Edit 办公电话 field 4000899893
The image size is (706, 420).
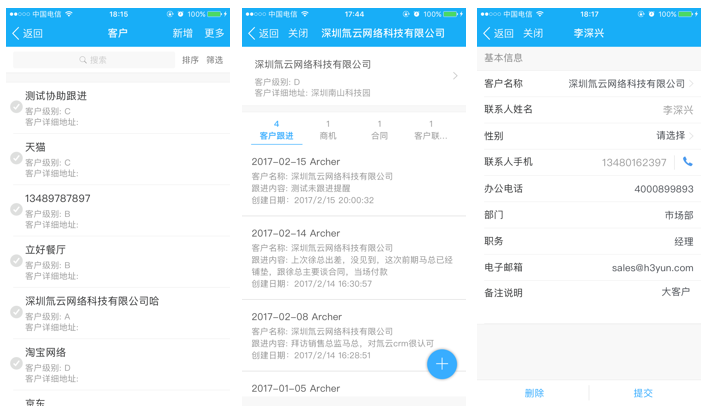[x=589, y=189]
